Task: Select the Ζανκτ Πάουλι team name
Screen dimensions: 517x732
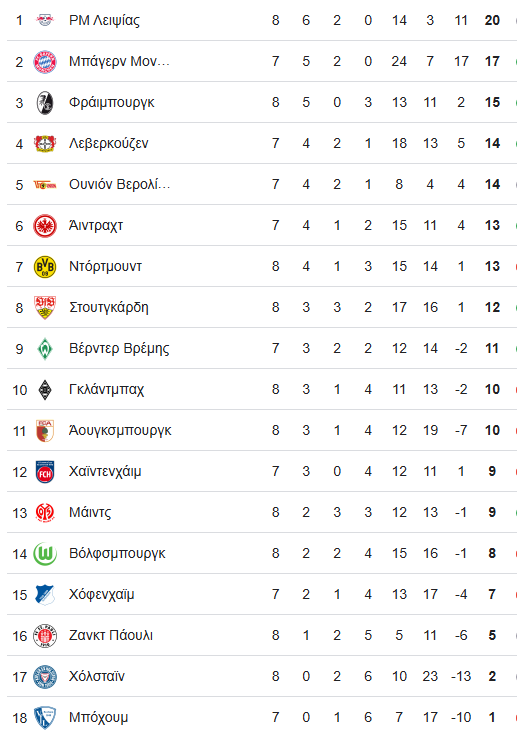Action: tap(111, 635)
